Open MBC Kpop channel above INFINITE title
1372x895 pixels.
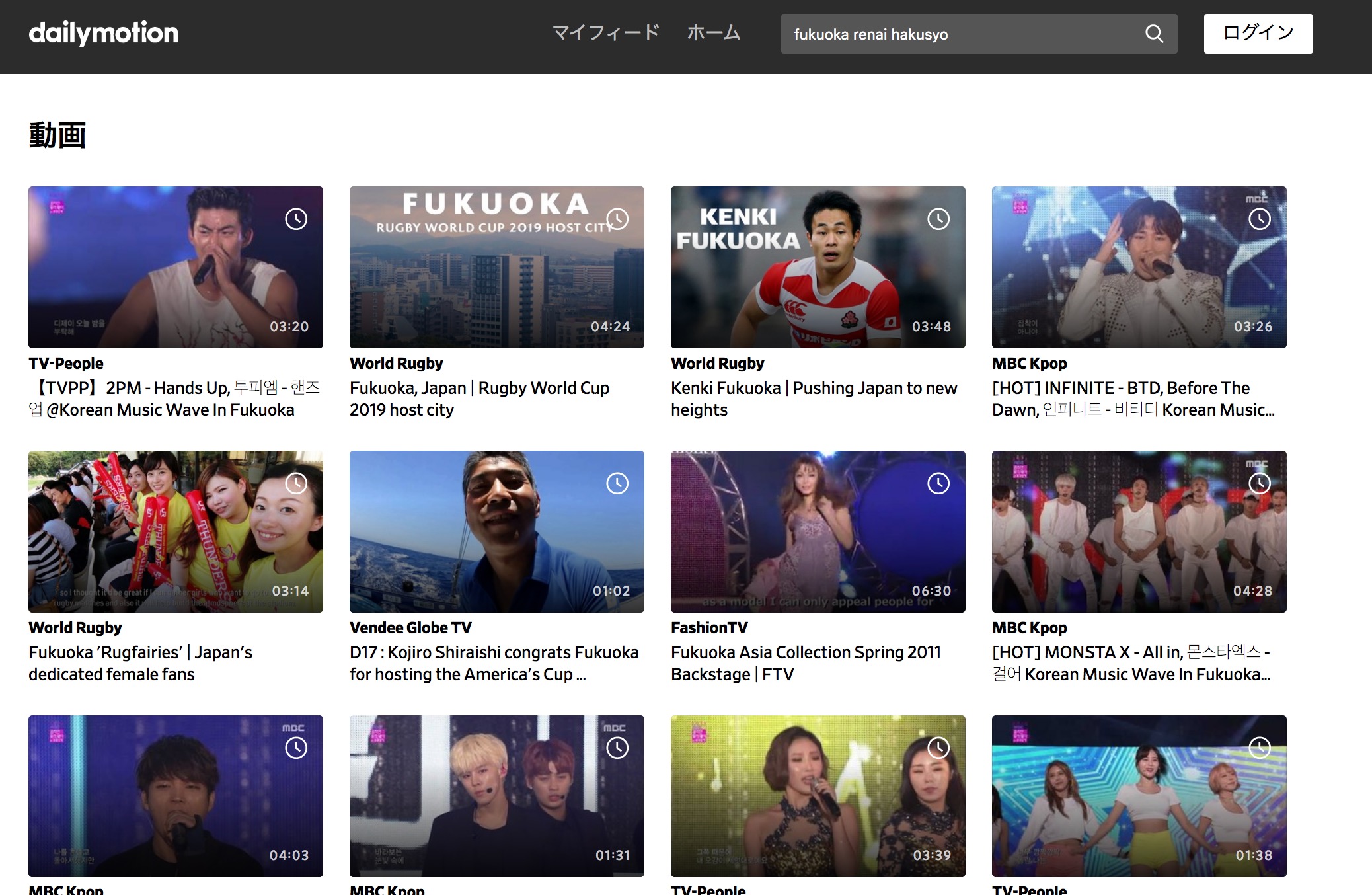point(1030,364)
